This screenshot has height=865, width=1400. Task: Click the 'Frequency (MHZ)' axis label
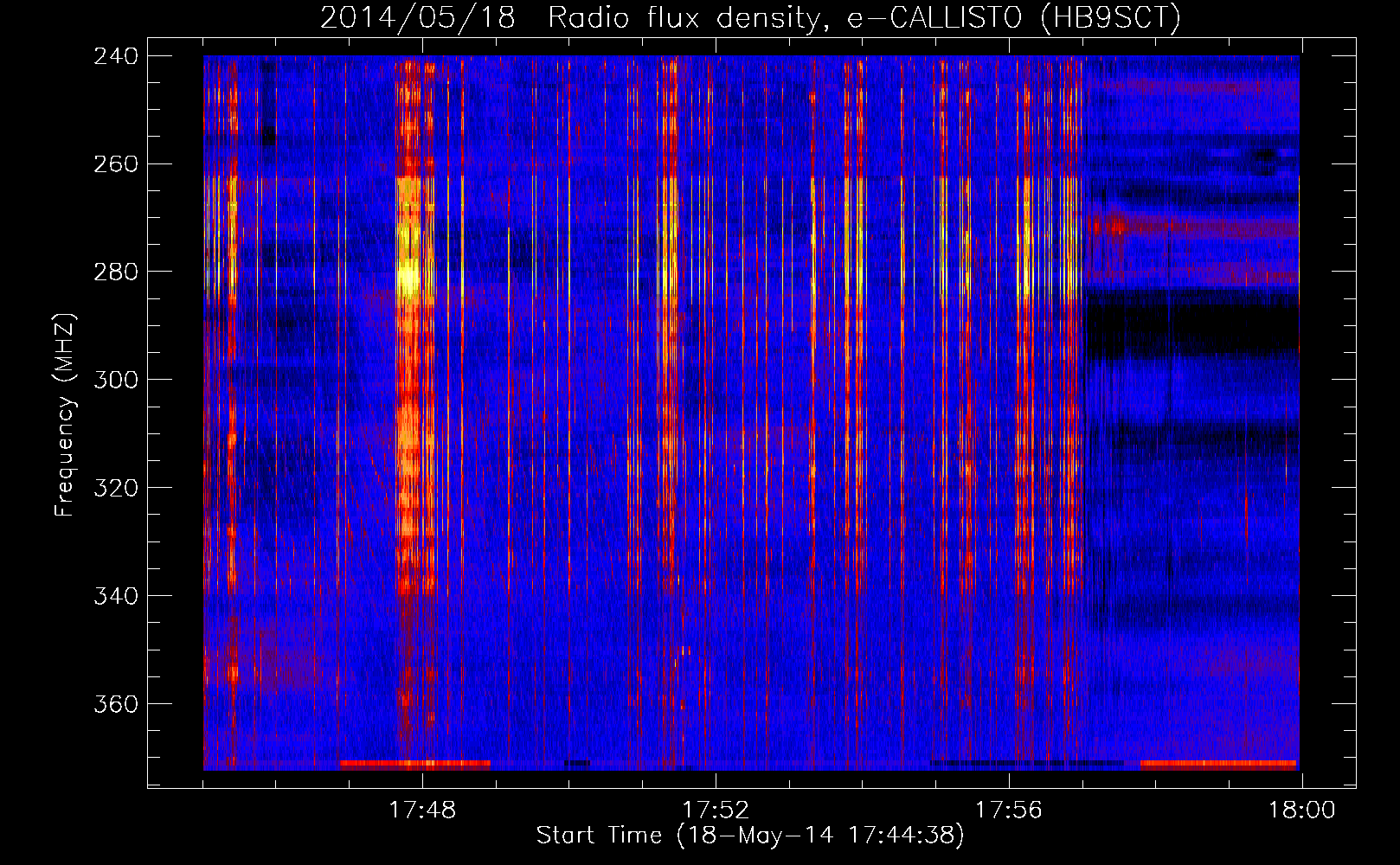66,415
